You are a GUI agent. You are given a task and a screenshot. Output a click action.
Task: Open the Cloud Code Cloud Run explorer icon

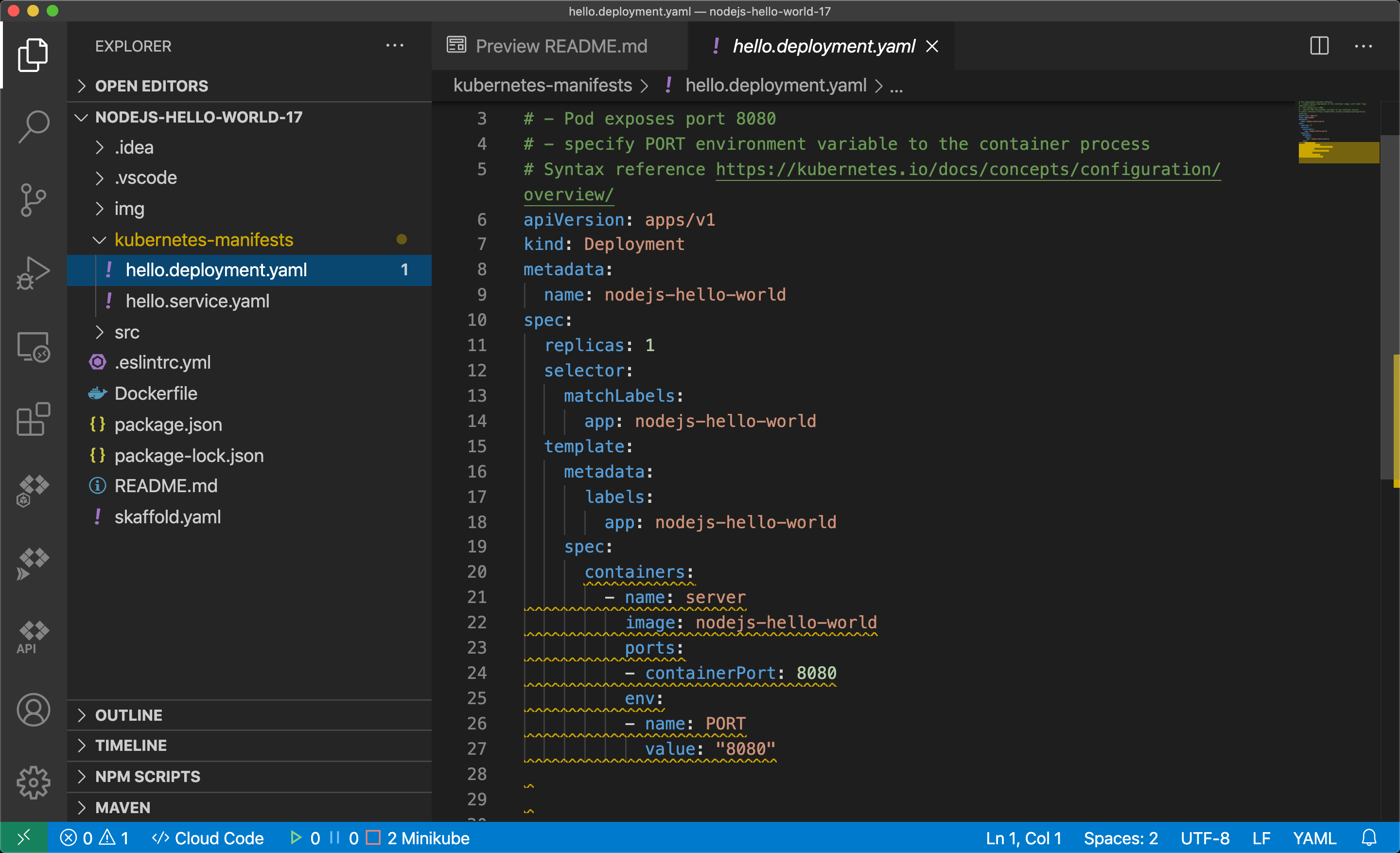pos(33,563)
